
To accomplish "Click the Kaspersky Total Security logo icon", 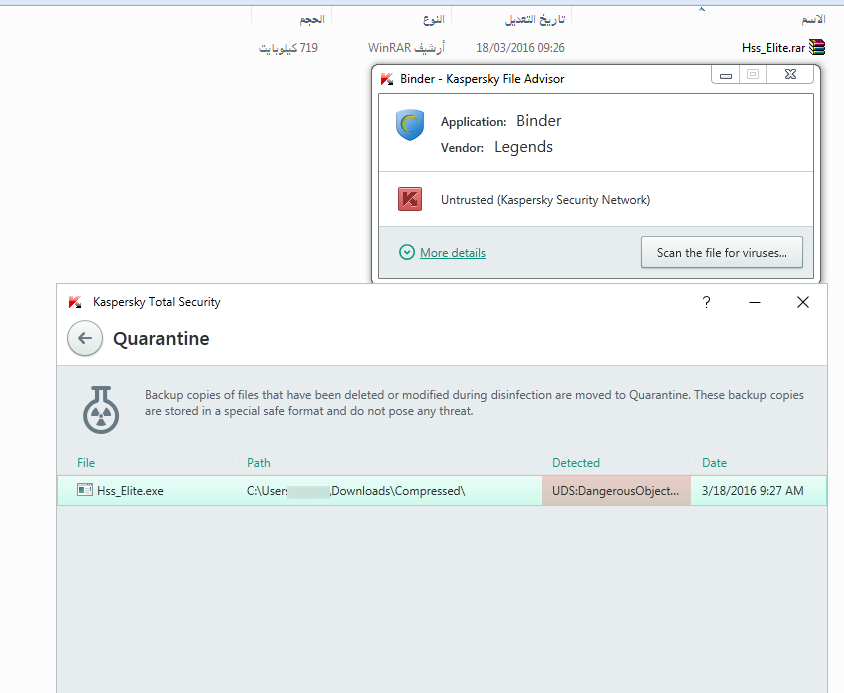I will pos(75,302).
